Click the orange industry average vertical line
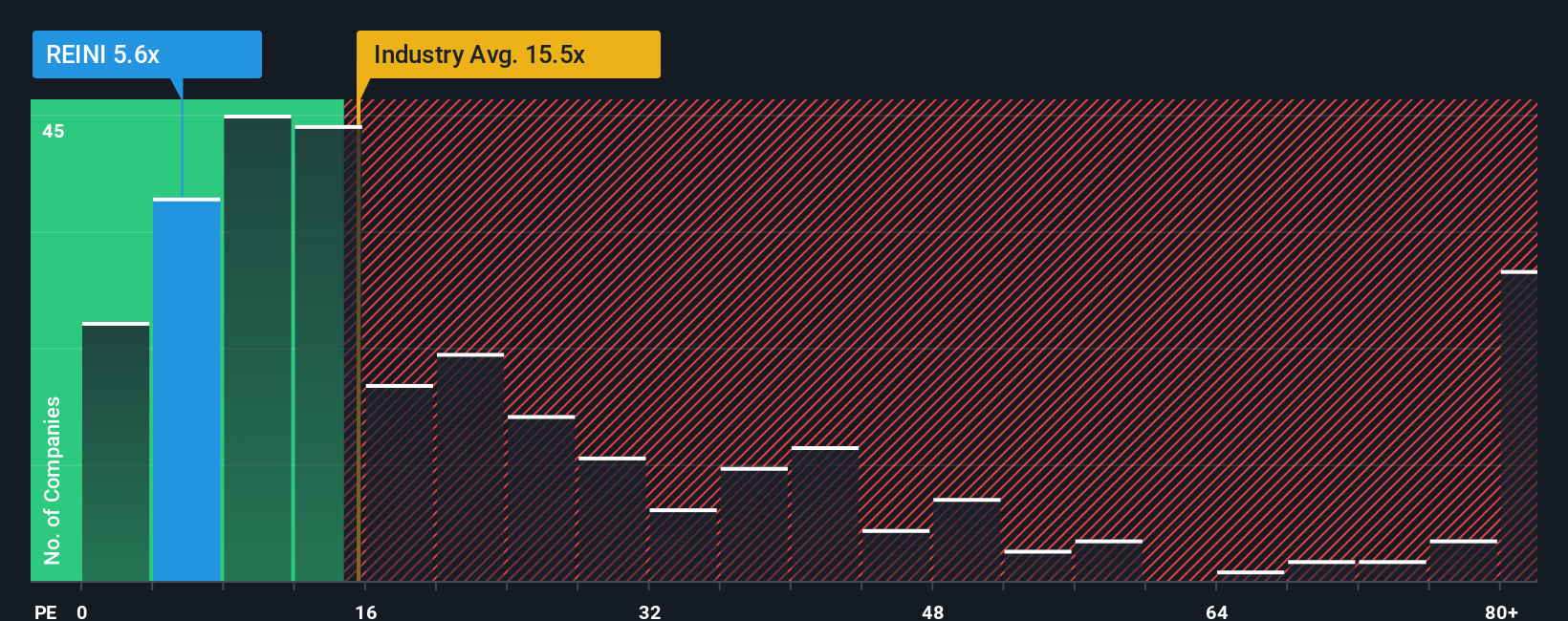1568x621 pixels. click(359, 340)
